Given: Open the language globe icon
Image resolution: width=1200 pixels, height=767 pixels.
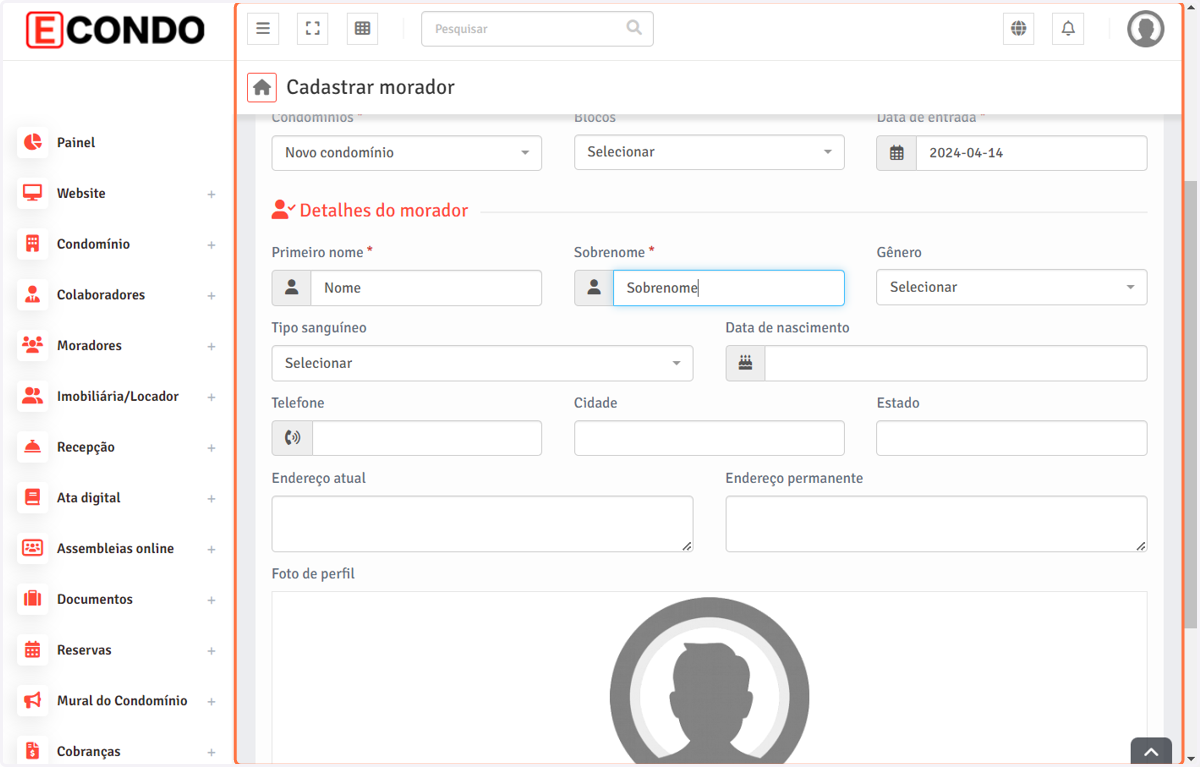Looking at the screenshot, I should (1018, 29).
